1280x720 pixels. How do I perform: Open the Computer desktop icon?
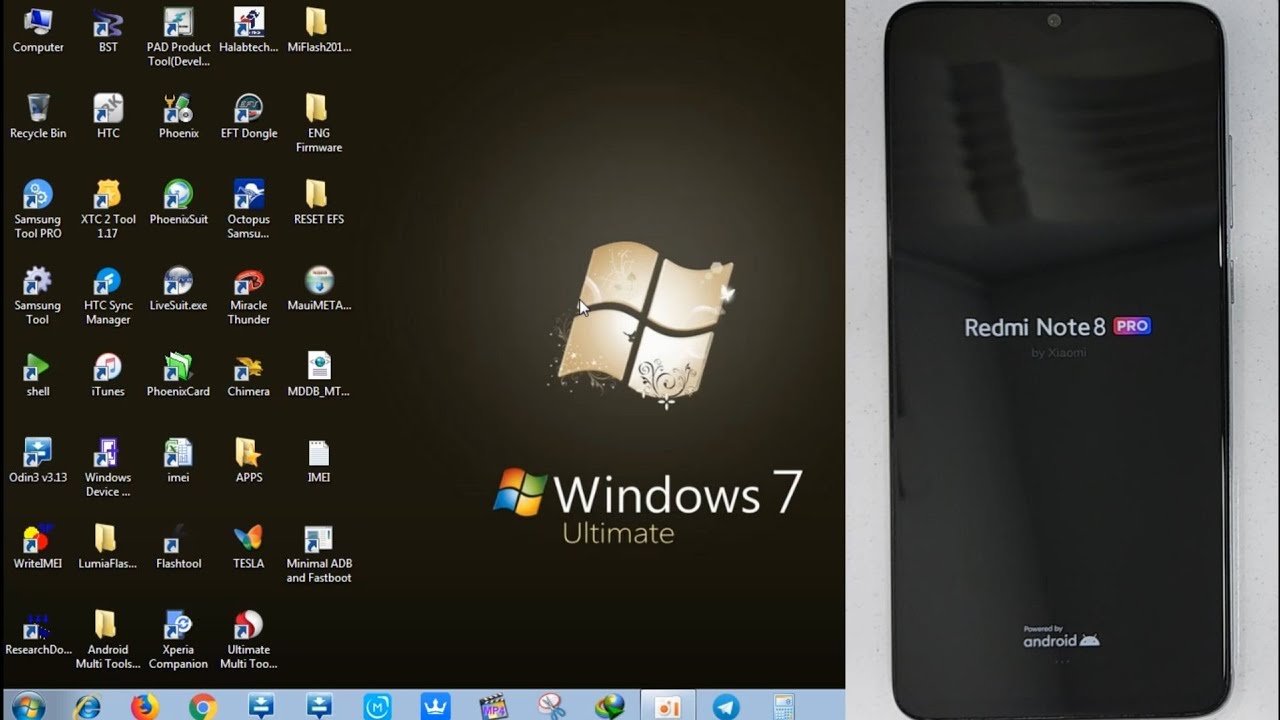[x=38, y=30]
